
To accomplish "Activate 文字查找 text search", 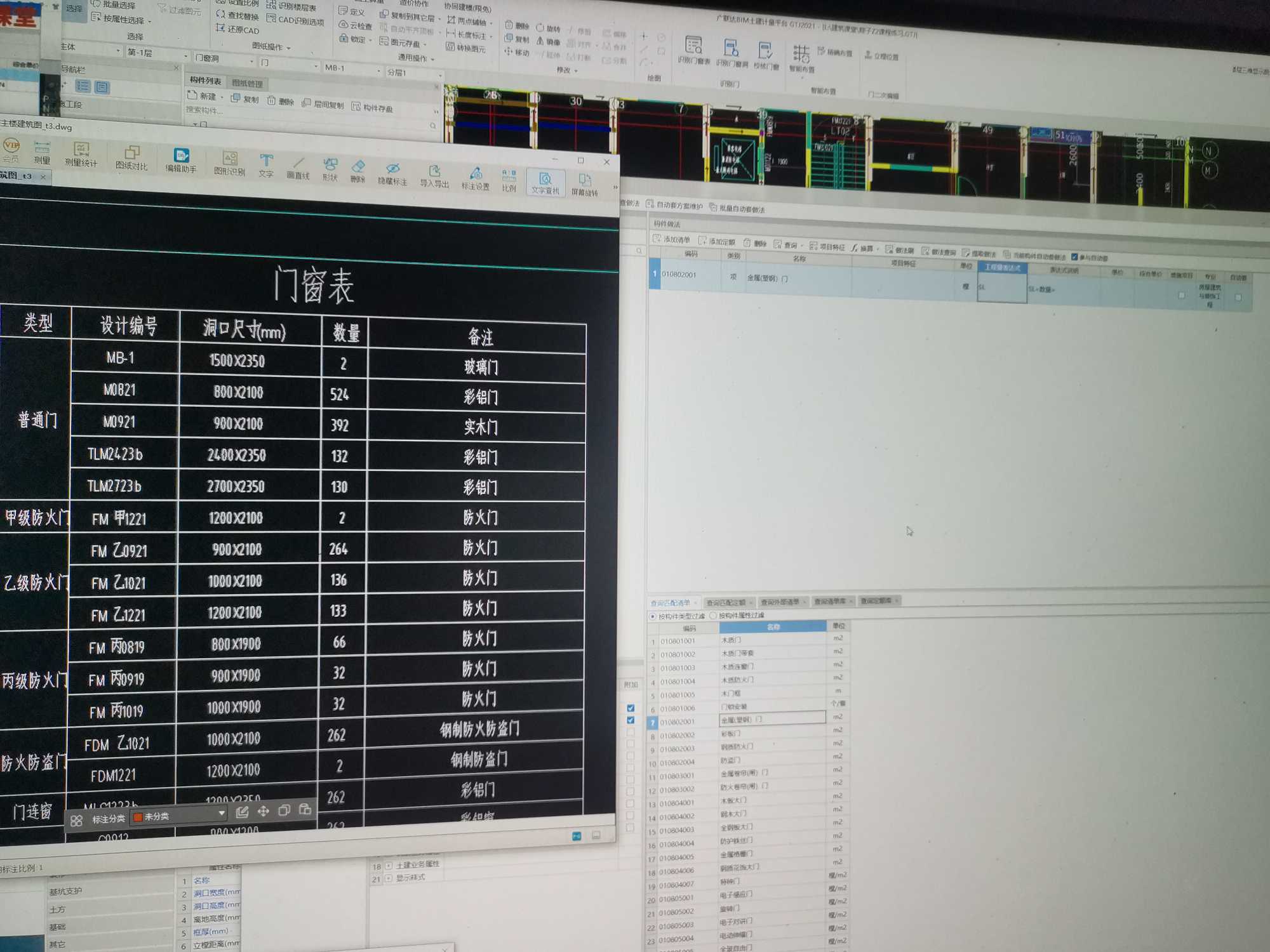I will point(545,183).
